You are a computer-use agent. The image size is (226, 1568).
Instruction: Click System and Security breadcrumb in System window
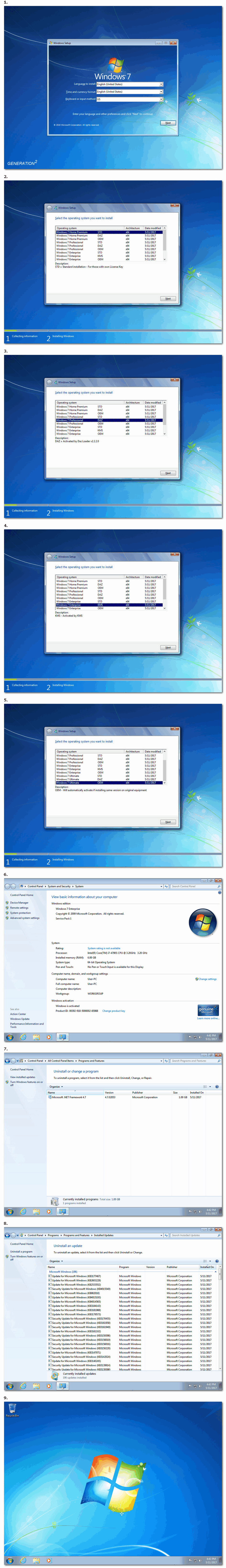point(59,886)
